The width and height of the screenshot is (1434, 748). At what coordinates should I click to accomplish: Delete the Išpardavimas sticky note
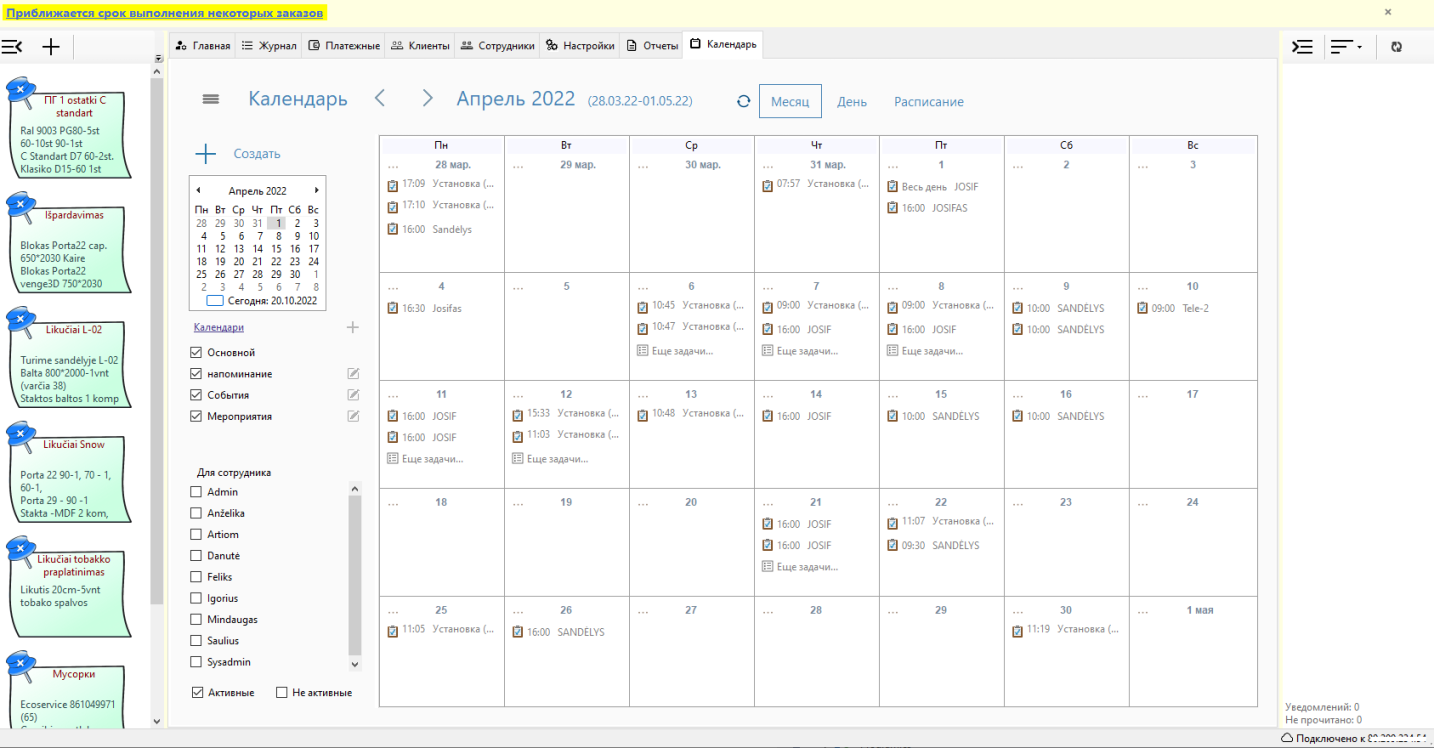point(20,205)
